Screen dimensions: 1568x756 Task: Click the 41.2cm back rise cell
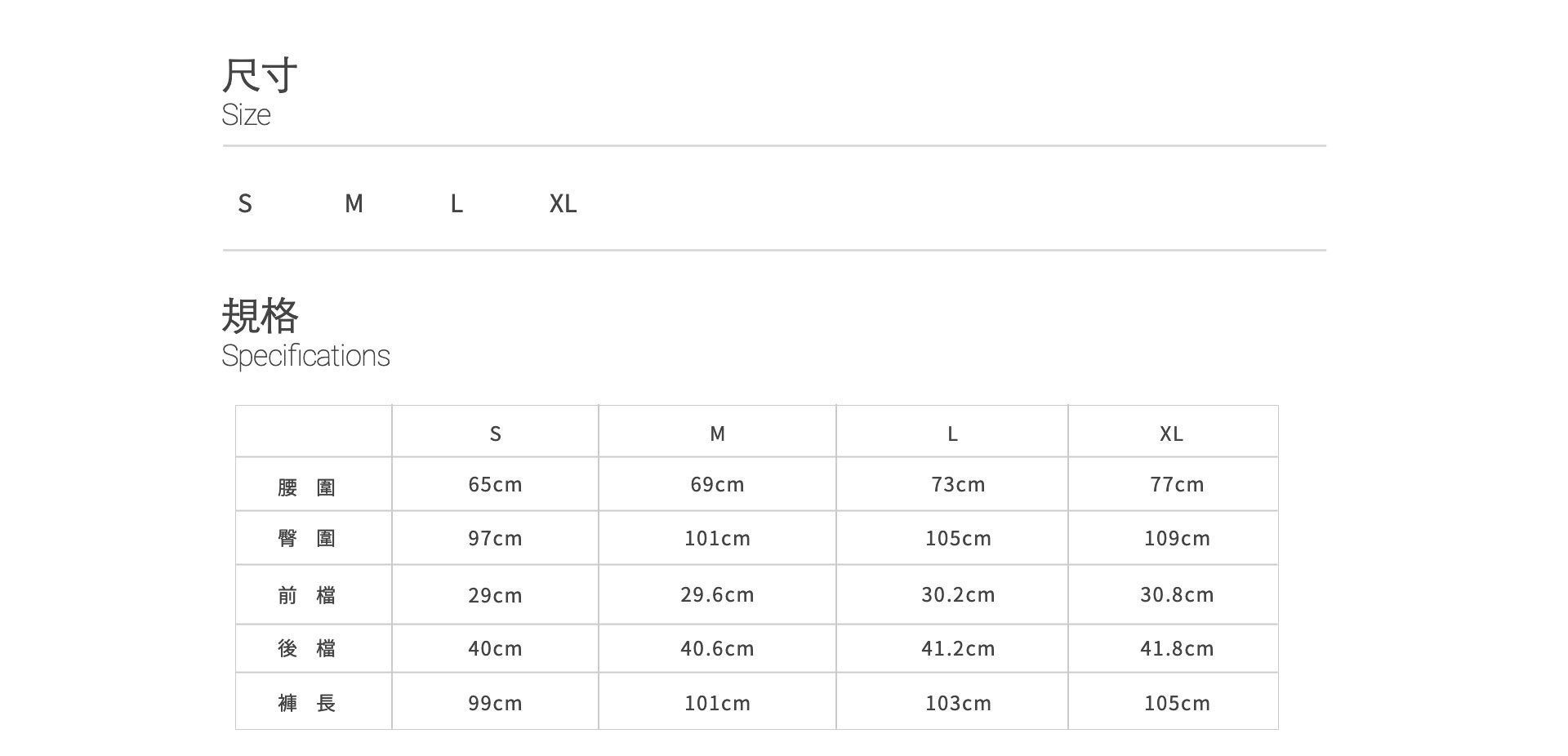pyautogui.click(x=958, y=648)
